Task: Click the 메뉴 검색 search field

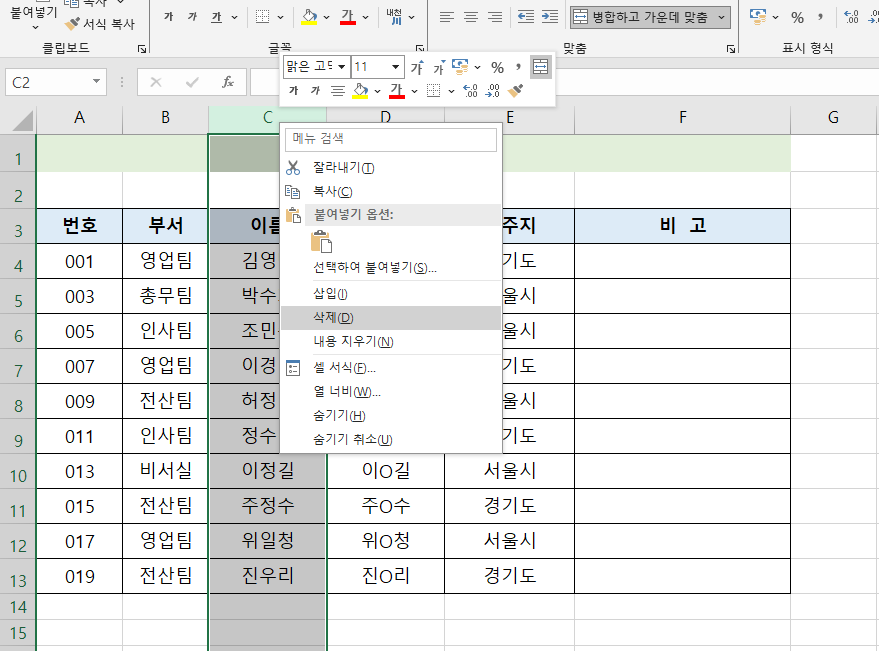Action: pos(391,139)
